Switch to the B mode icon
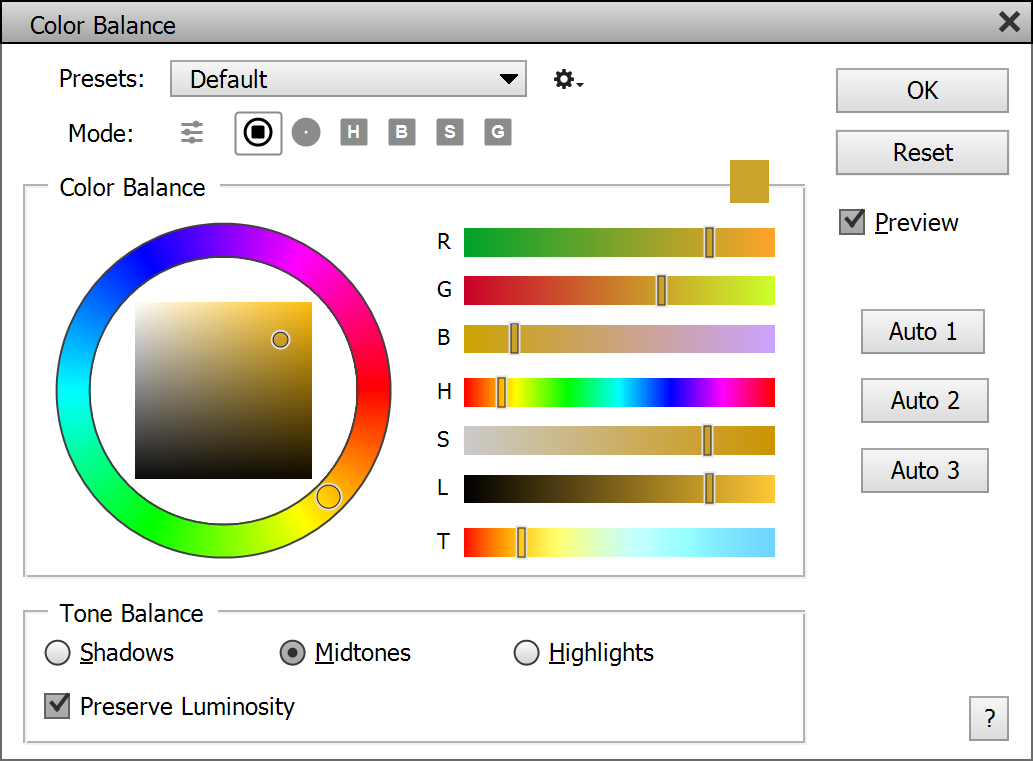Screen dimensions: 1033x761 click(x=402, y=132)
